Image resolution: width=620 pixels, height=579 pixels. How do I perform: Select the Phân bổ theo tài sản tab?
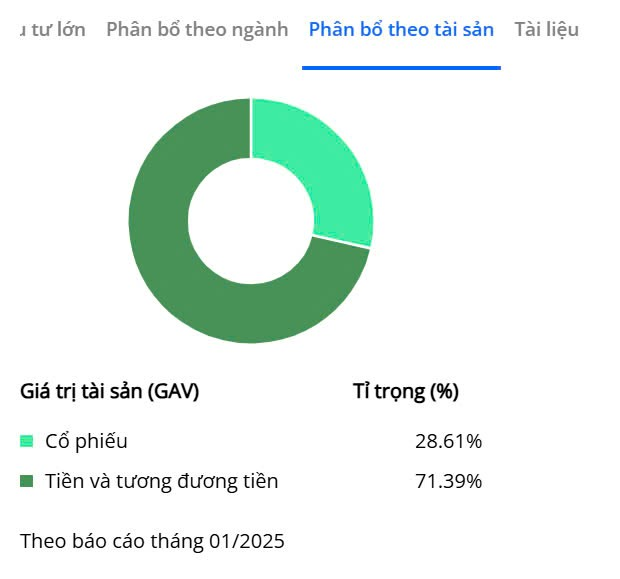point(401,29)
